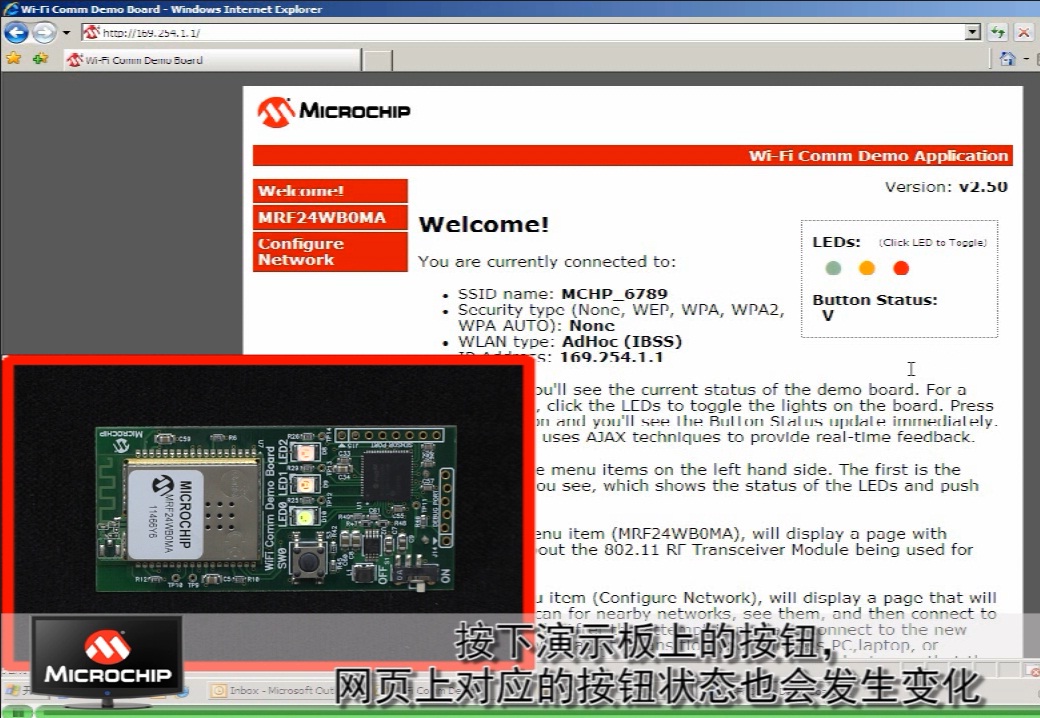Open the Home button dropdown arrow
1040x718 pixels.
[x=1025, y=59]
